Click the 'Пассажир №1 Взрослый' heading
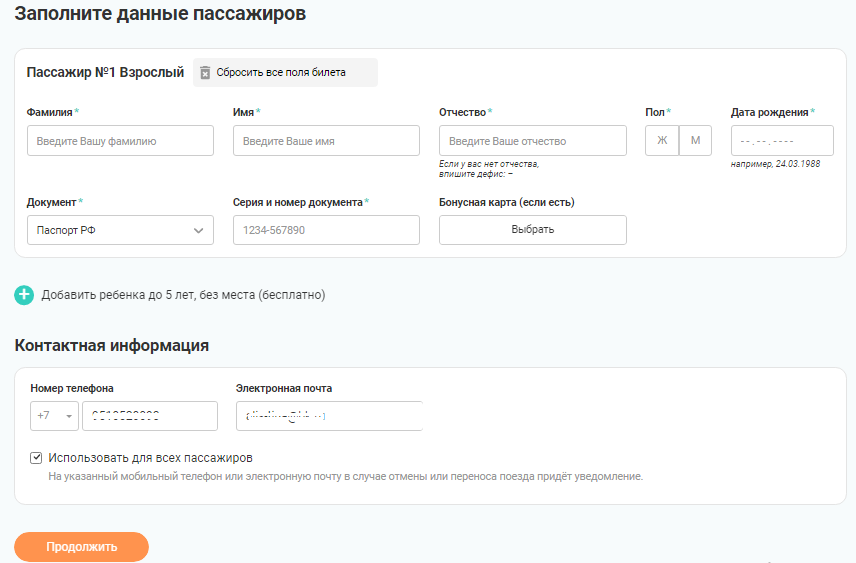This screenshot has height=563, width=856. [x=105, y=73]
